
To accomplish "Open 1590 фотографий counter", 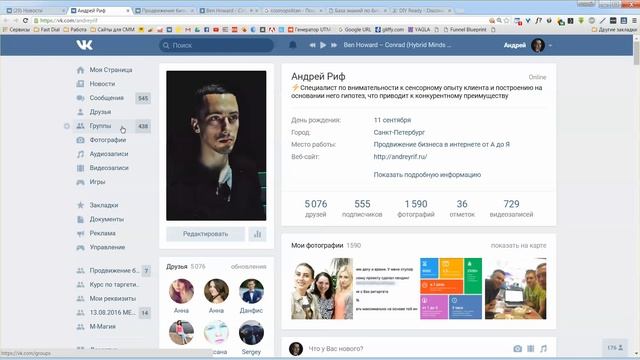I will point(416,208).
